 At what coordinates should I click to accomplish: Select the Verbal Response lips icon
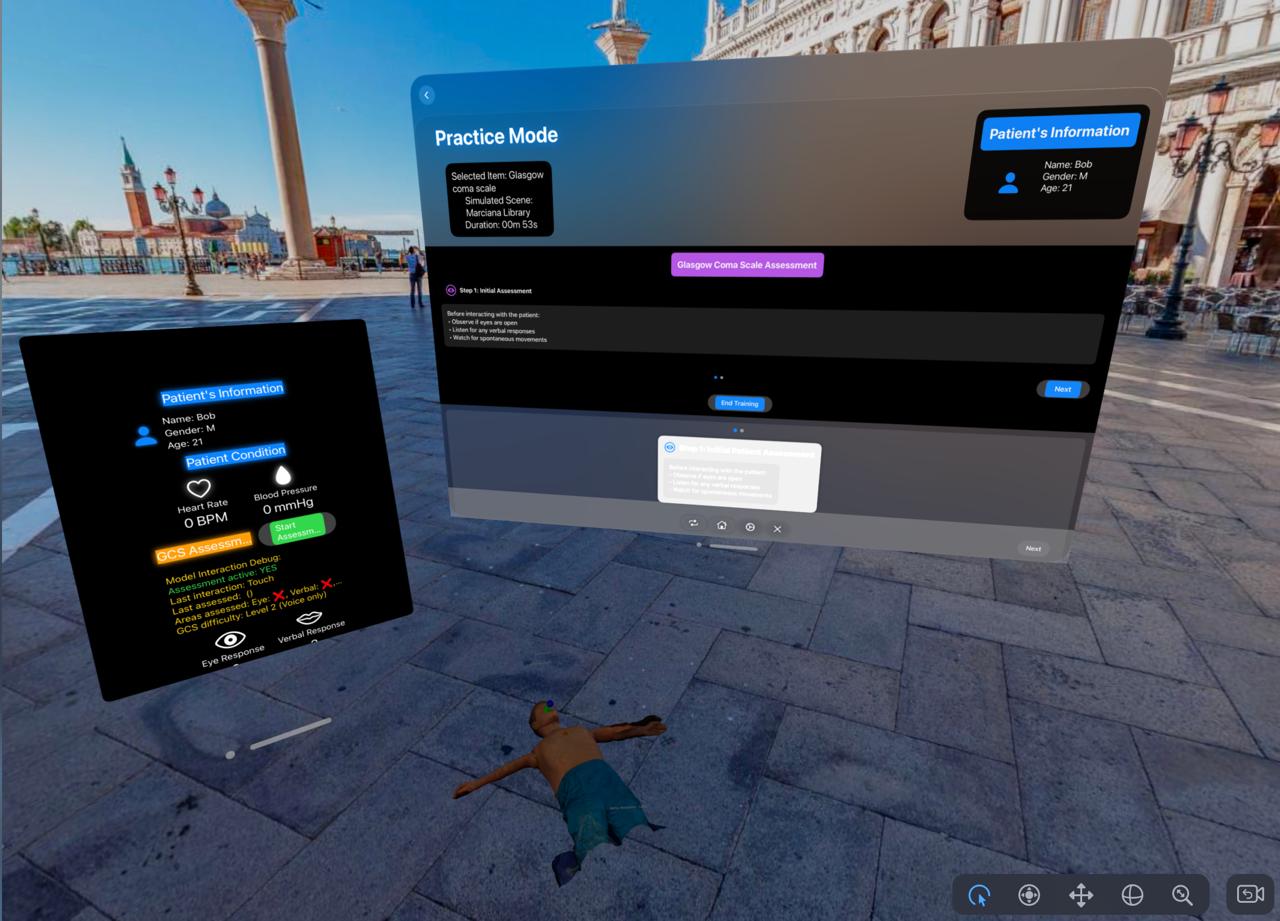click(310, 618)
